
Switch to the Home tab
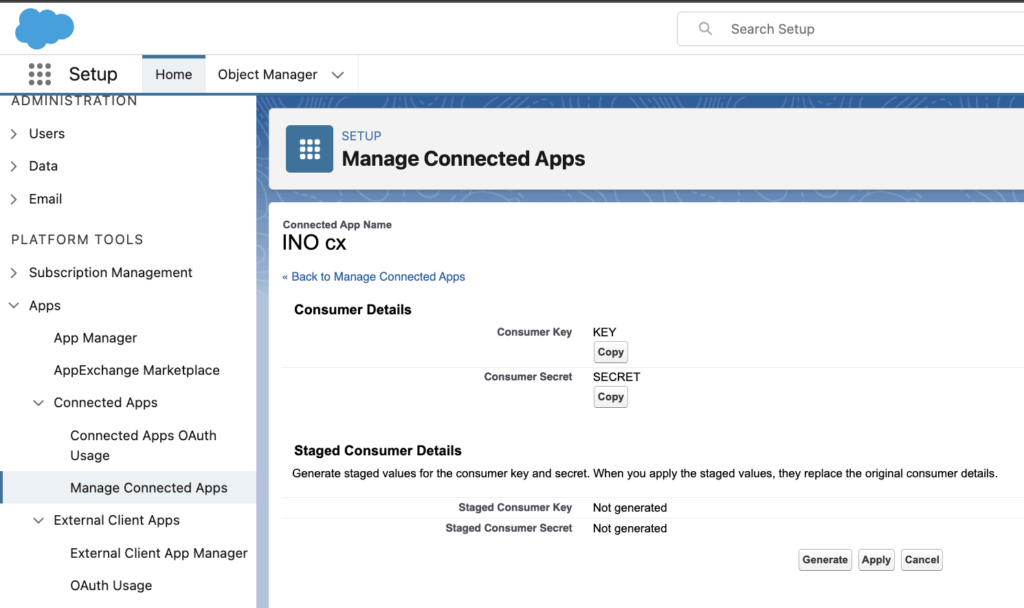point(173,74)
